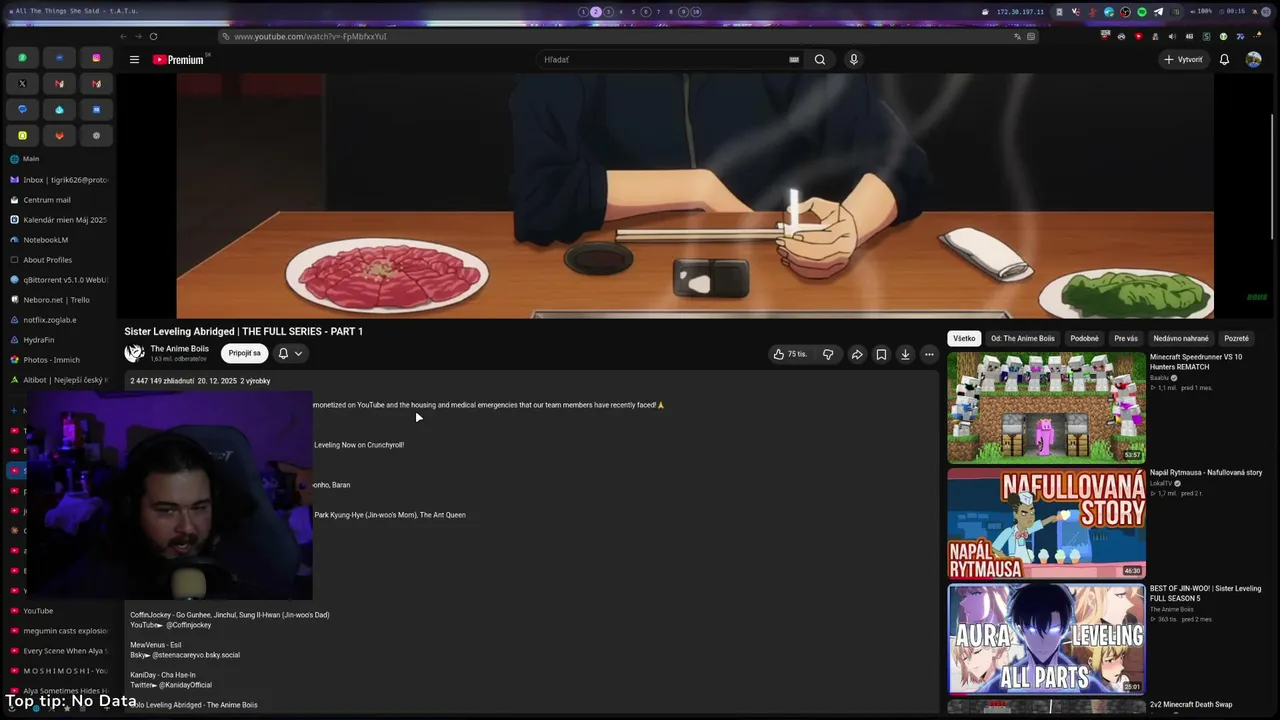1280x720 pixels.
Task: Start voice search with the microphone
Action: pos(854,60)
